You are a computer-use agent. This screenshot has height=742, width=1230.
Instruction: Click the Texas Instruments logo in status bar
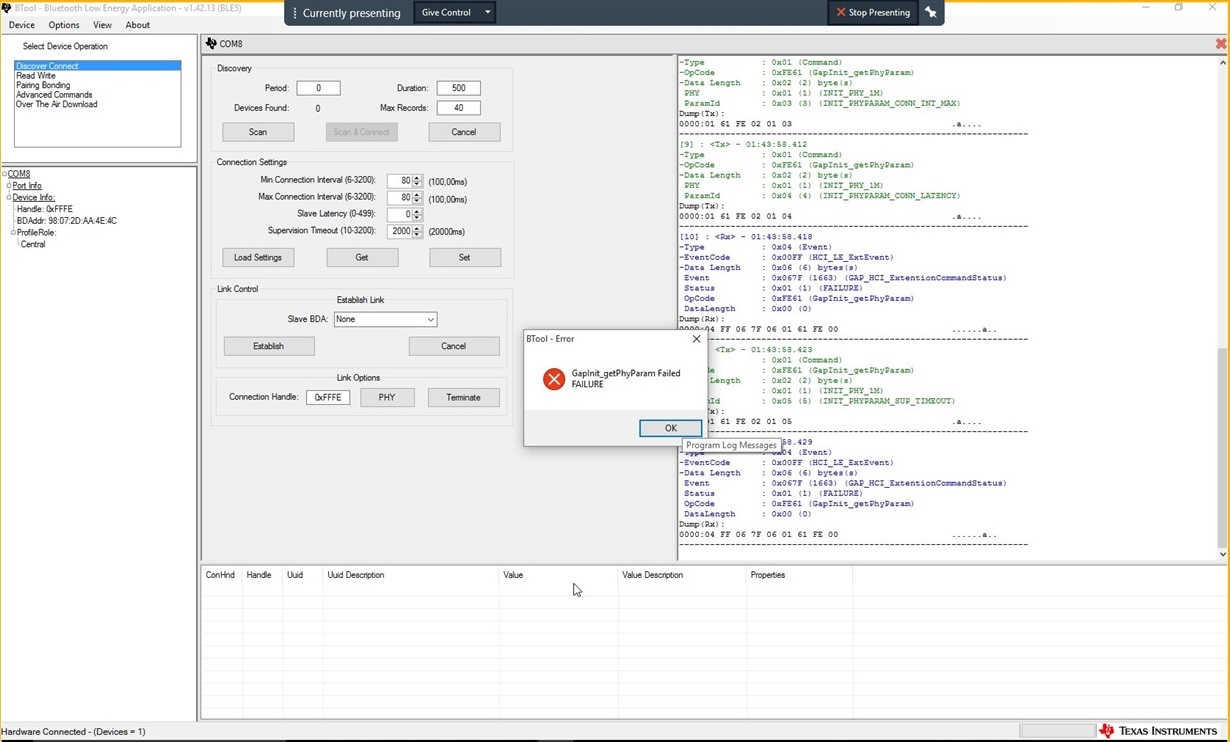[x=1158, y=731]
